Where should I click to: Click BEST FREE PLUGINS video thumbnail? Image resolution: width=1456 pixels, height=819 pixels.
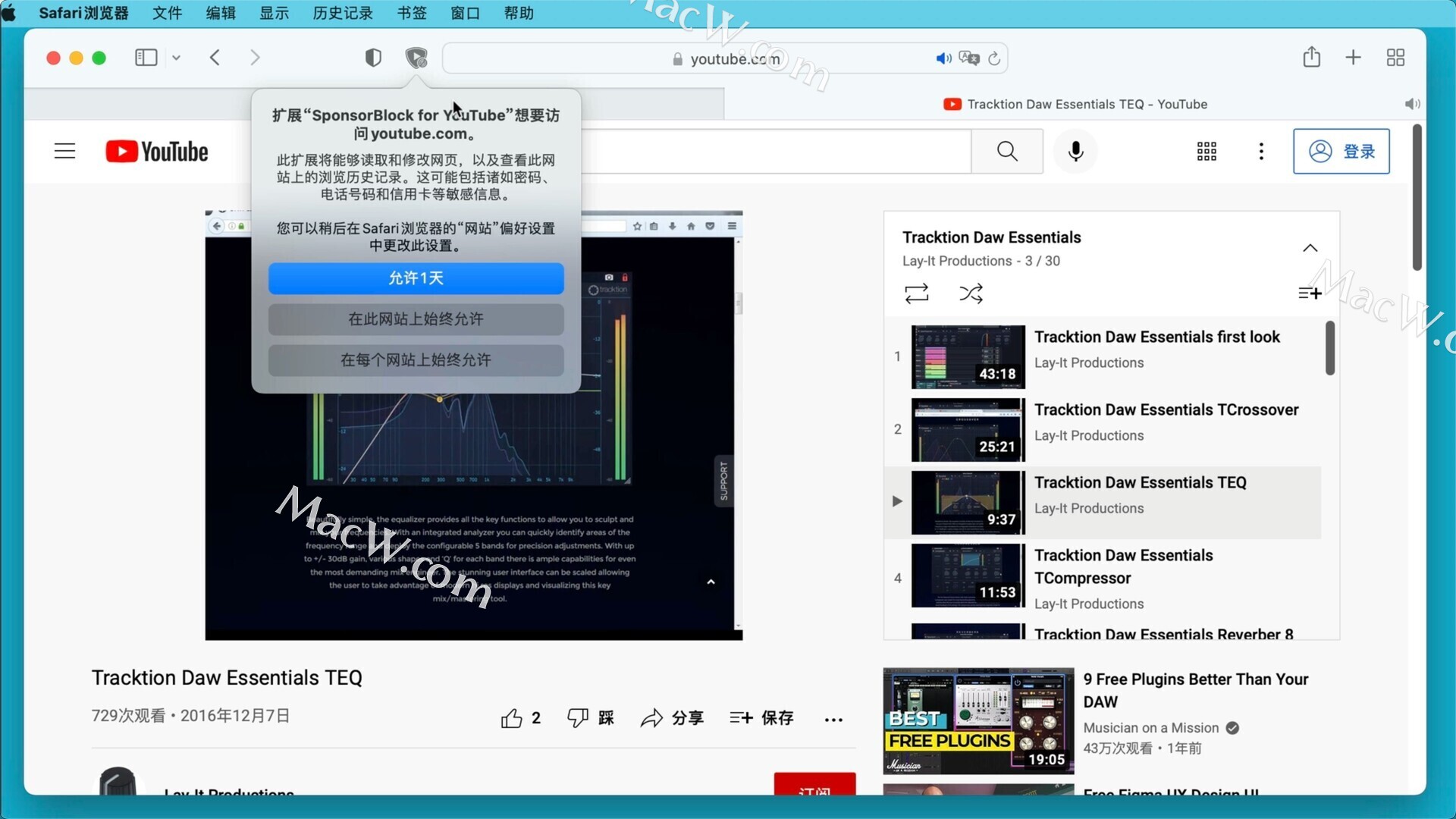point(978,721)
